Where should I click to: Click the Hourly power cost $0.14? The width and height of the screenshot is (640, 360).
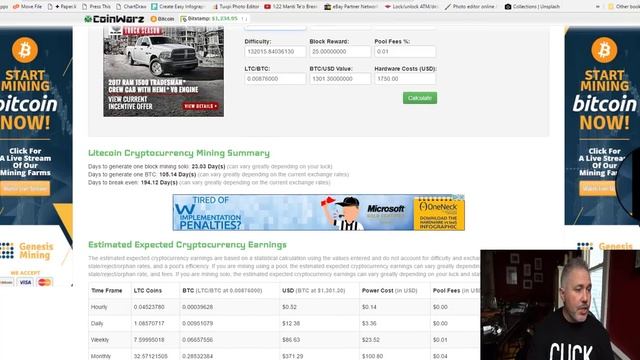[369, 307]
